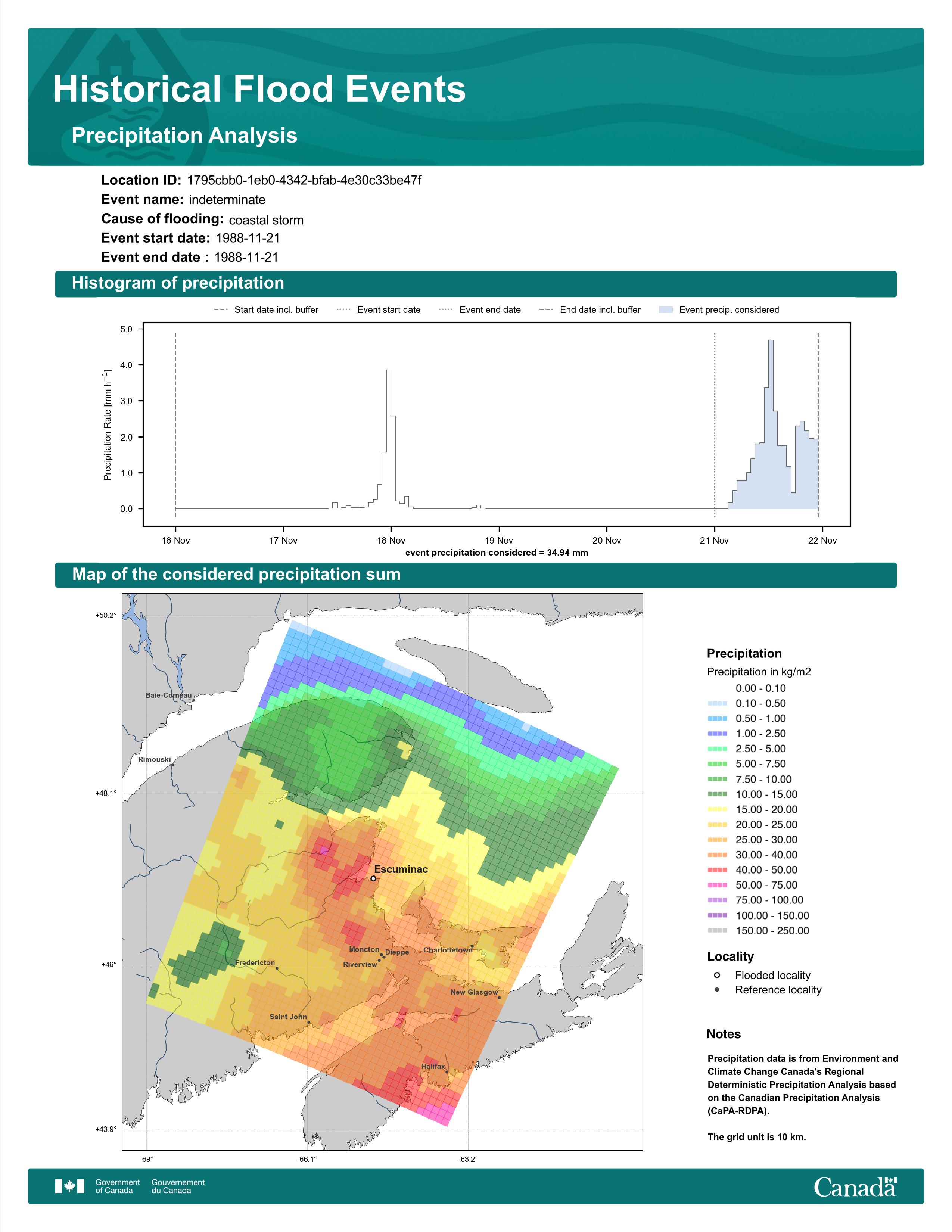Click the Event precip. considered legend box
The height and width of the screenshot is (1232, 952).
pyautogui.click(x=666, y=310)
